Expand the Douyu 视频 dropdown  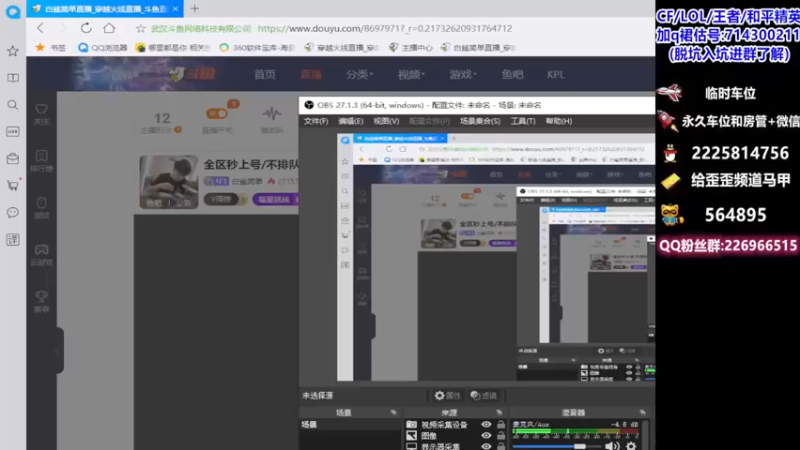tap(411, 74)
